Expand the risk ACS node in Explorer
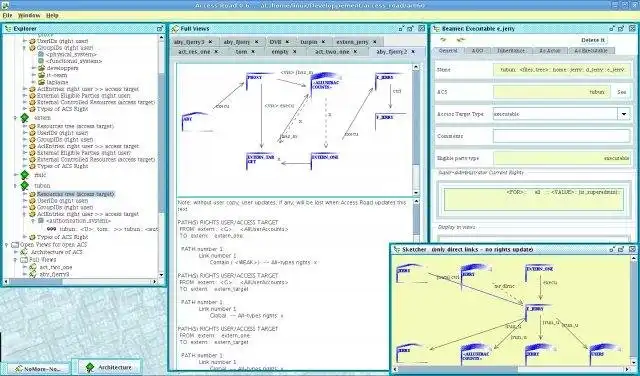 [x=16, y=175]
